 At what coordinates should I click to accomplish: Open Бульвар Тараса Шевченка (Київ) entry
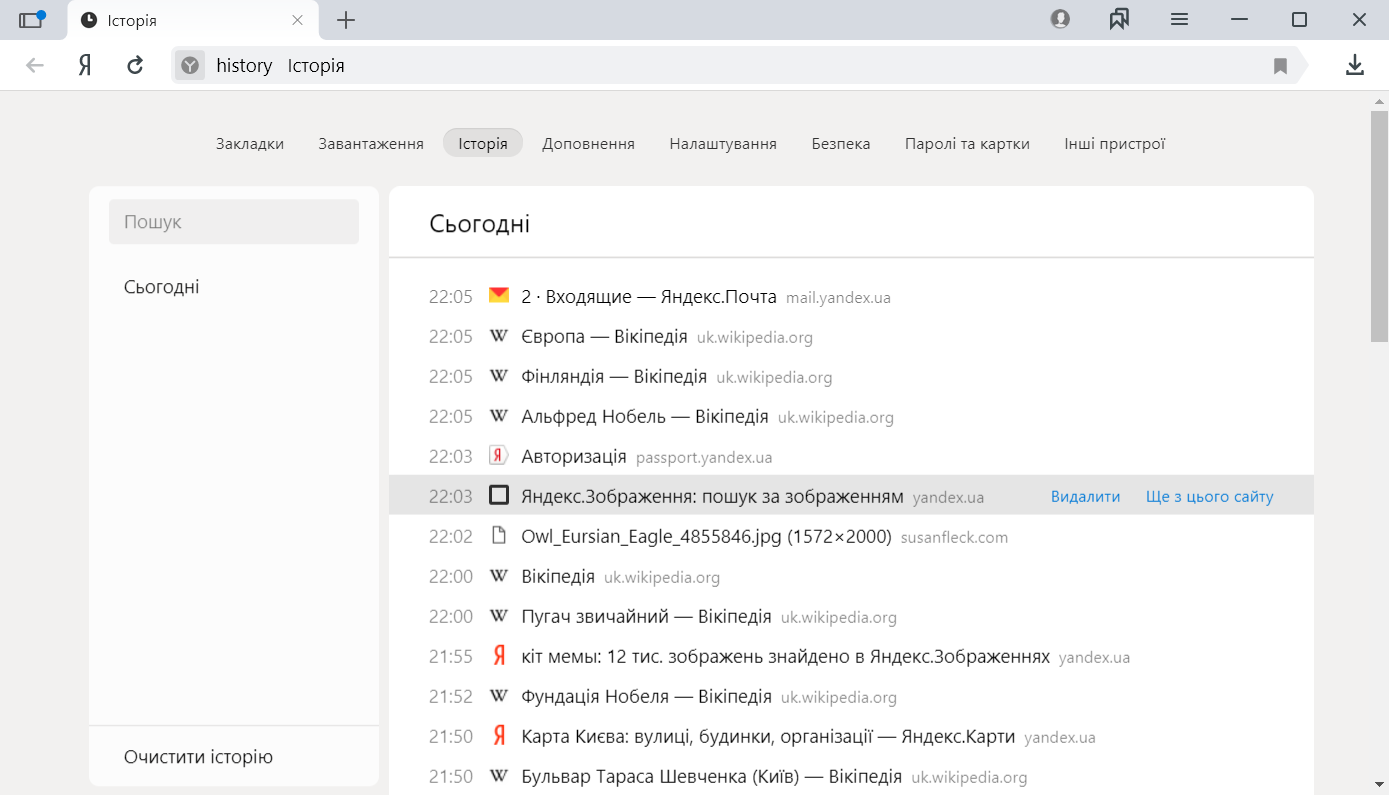coord(711,777)
